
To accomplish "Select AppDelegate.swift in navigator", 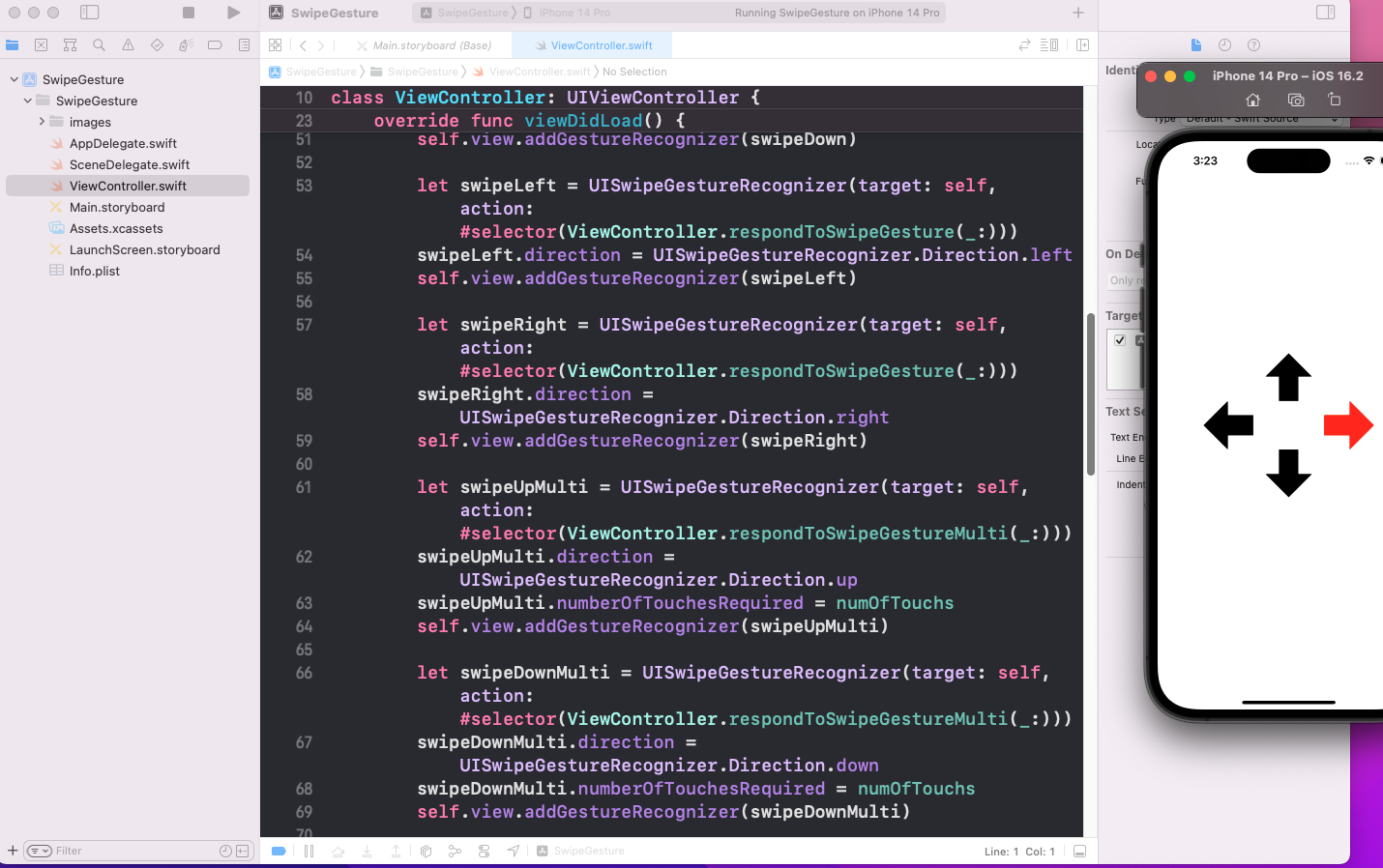I will 123,143.
